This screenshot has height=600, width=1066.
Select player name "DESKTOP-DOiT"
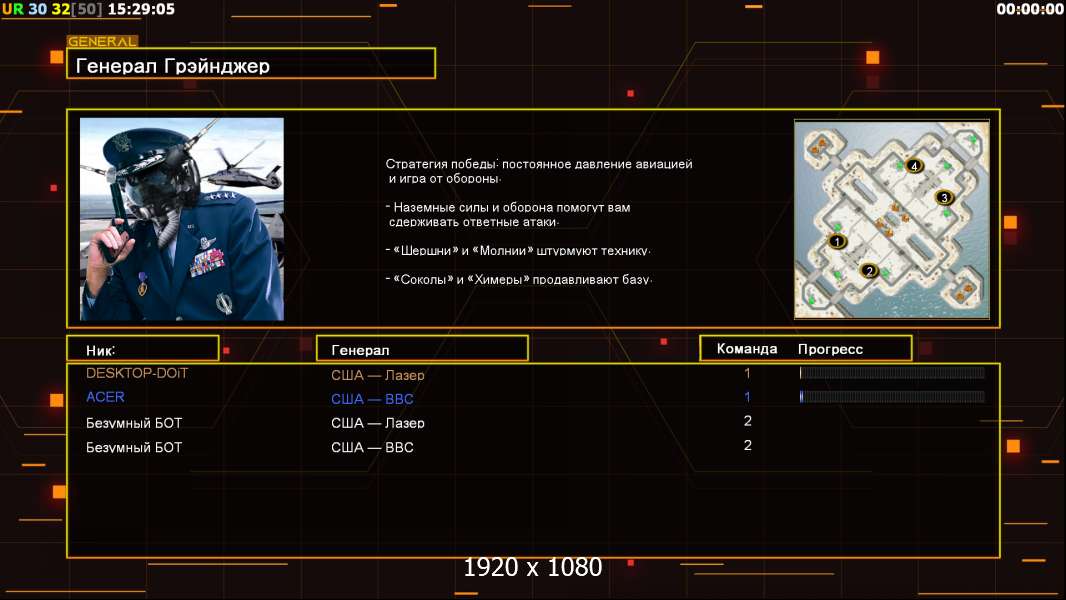pos(137,373)
